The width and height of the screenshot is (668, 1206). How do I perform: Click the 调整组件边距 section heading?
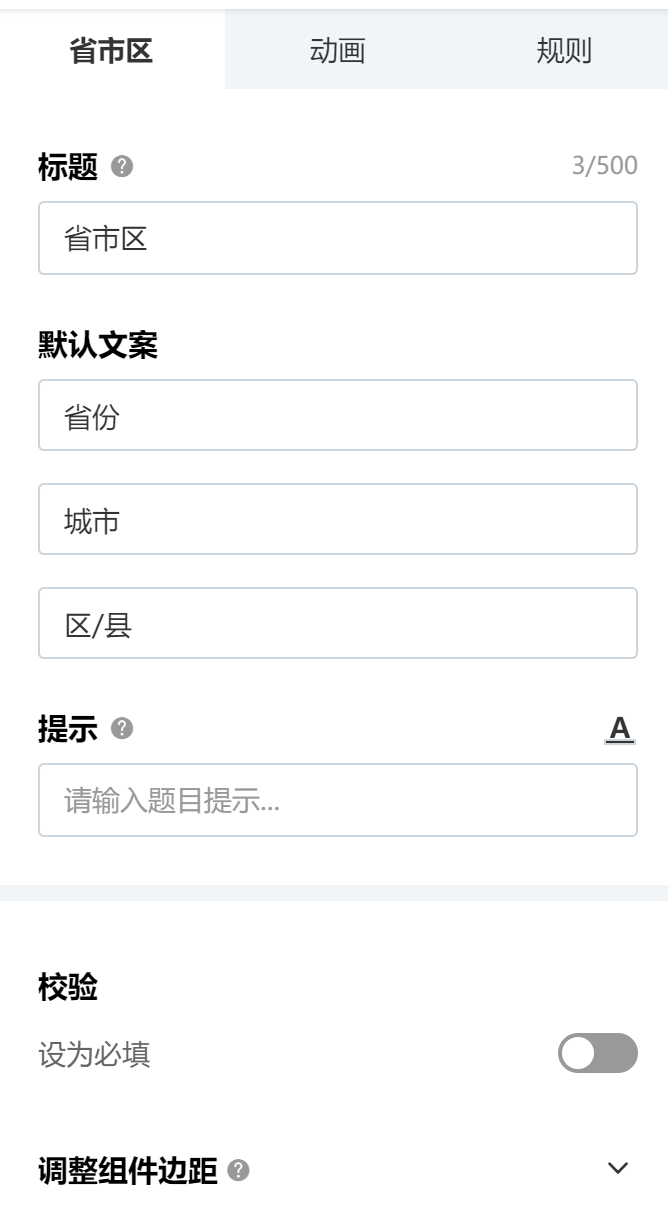coord(127,1170)
